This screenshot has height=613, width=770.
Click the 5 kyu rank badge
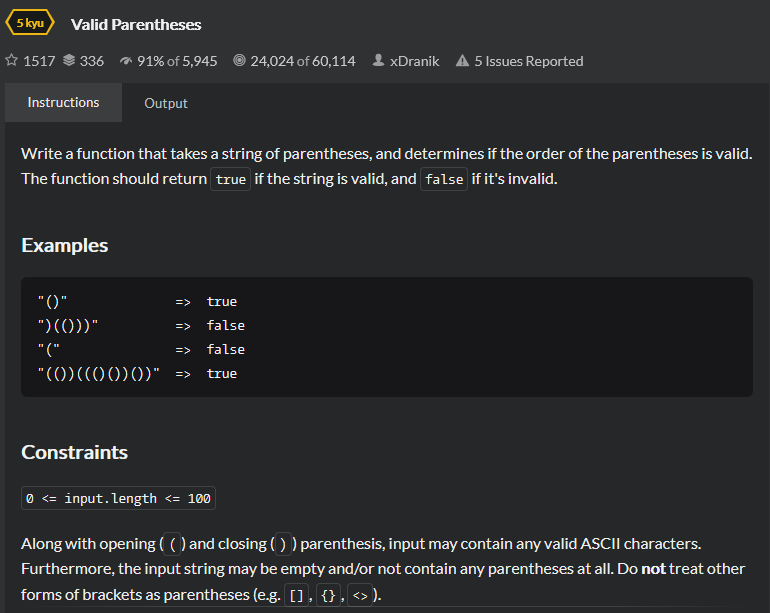(30, 23)
